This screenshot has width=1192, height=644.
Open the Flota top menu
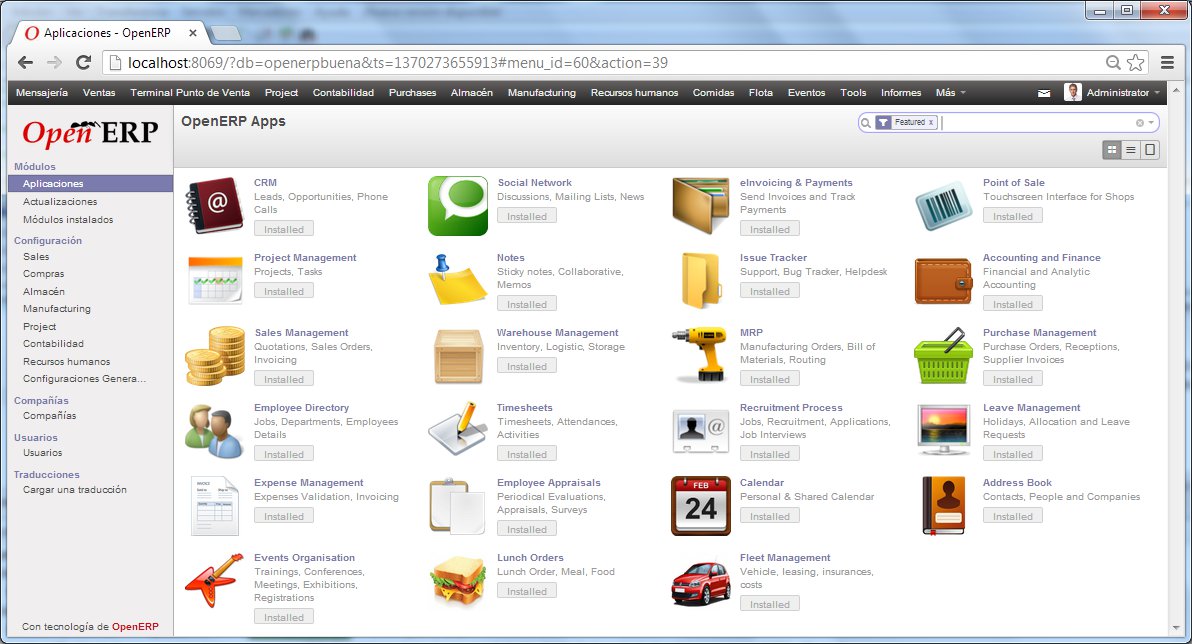tap(760, 93)
